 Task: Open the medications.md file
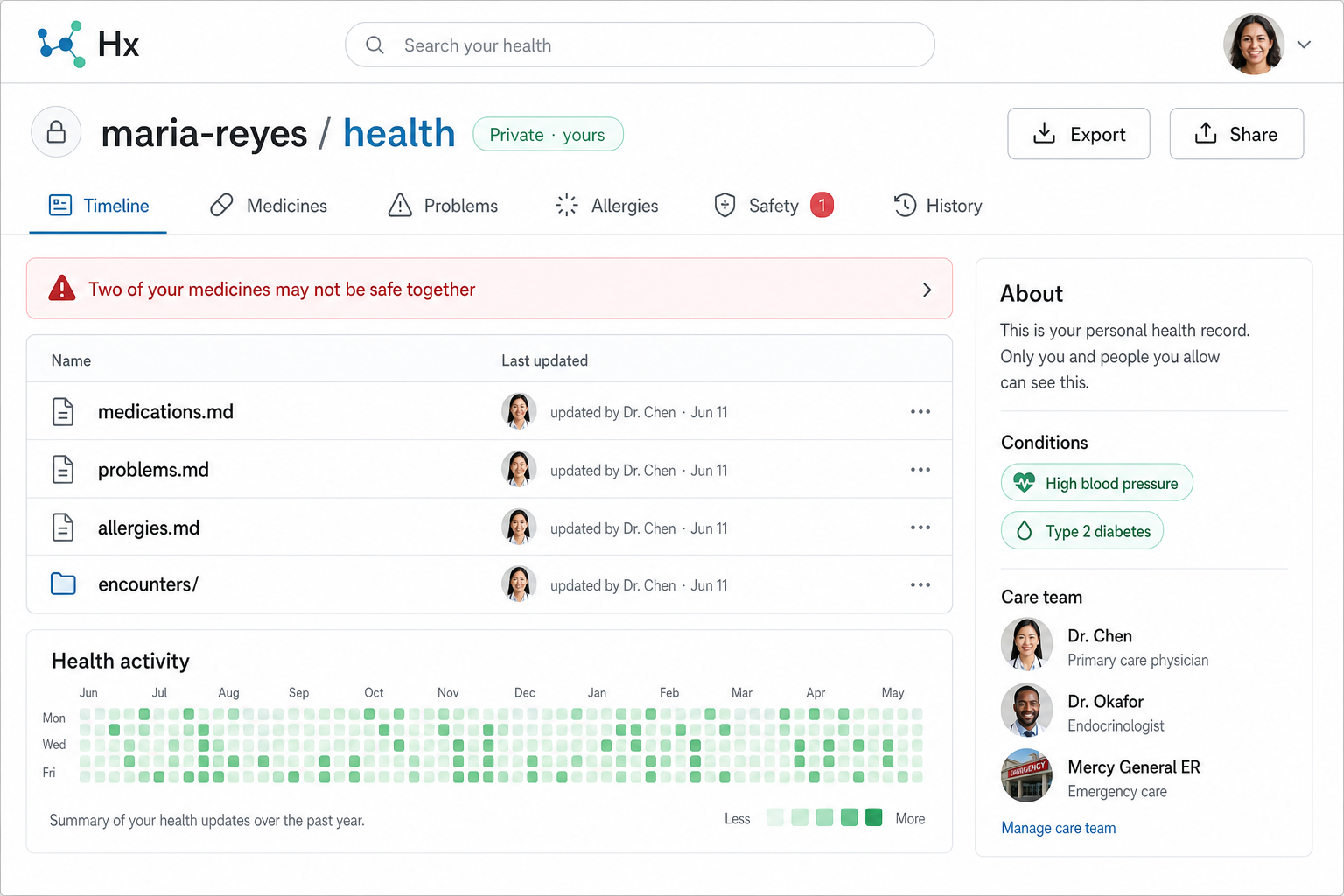pyautogui.click(x=165, y=412)
